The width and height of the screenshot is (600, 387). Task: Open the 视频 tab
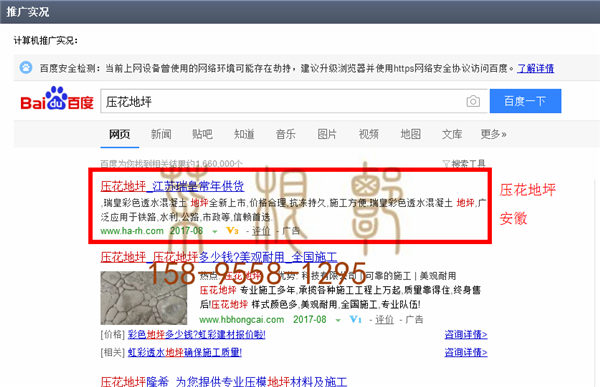coord(368,134)
